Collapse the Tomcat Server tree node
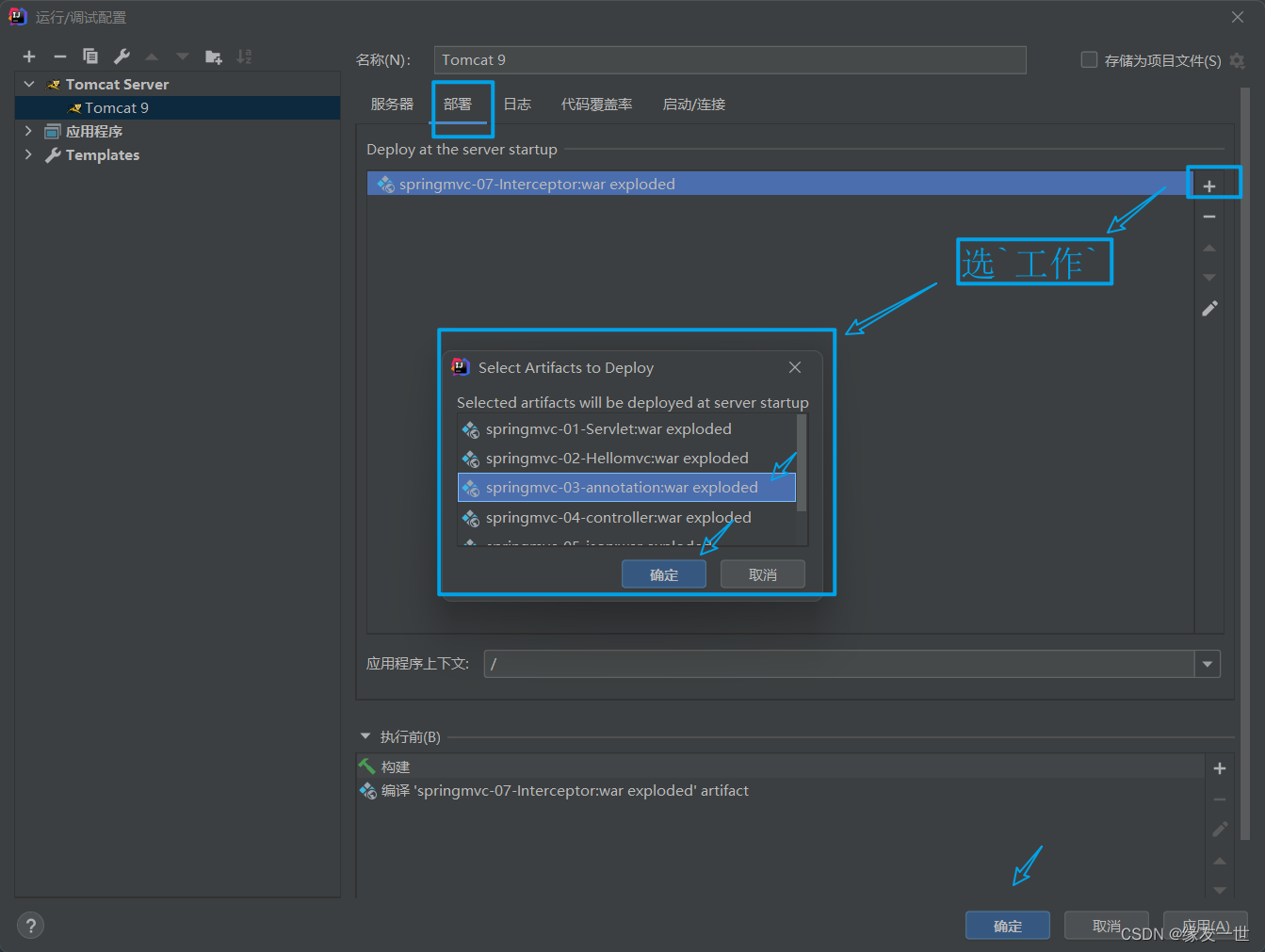 pos(29,84)
